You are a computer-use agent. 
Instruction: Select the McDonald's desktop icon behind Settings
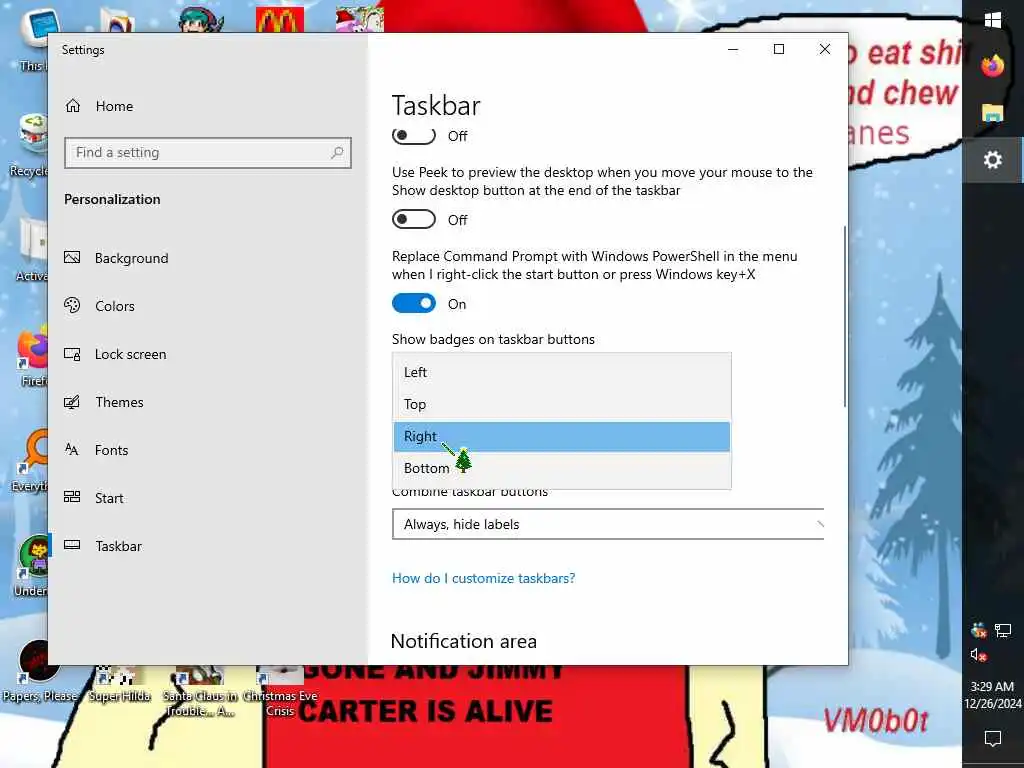[x=280, y=20]
